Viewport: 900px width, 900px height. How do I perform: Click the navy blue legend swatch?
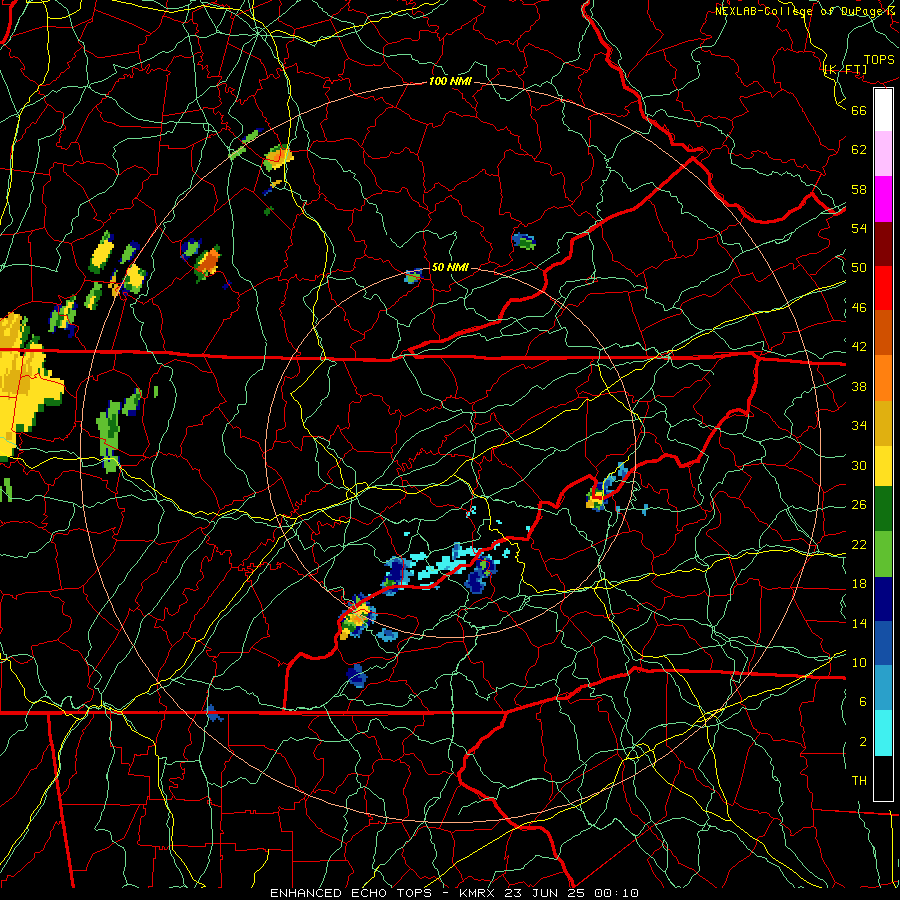coord(883,599)
